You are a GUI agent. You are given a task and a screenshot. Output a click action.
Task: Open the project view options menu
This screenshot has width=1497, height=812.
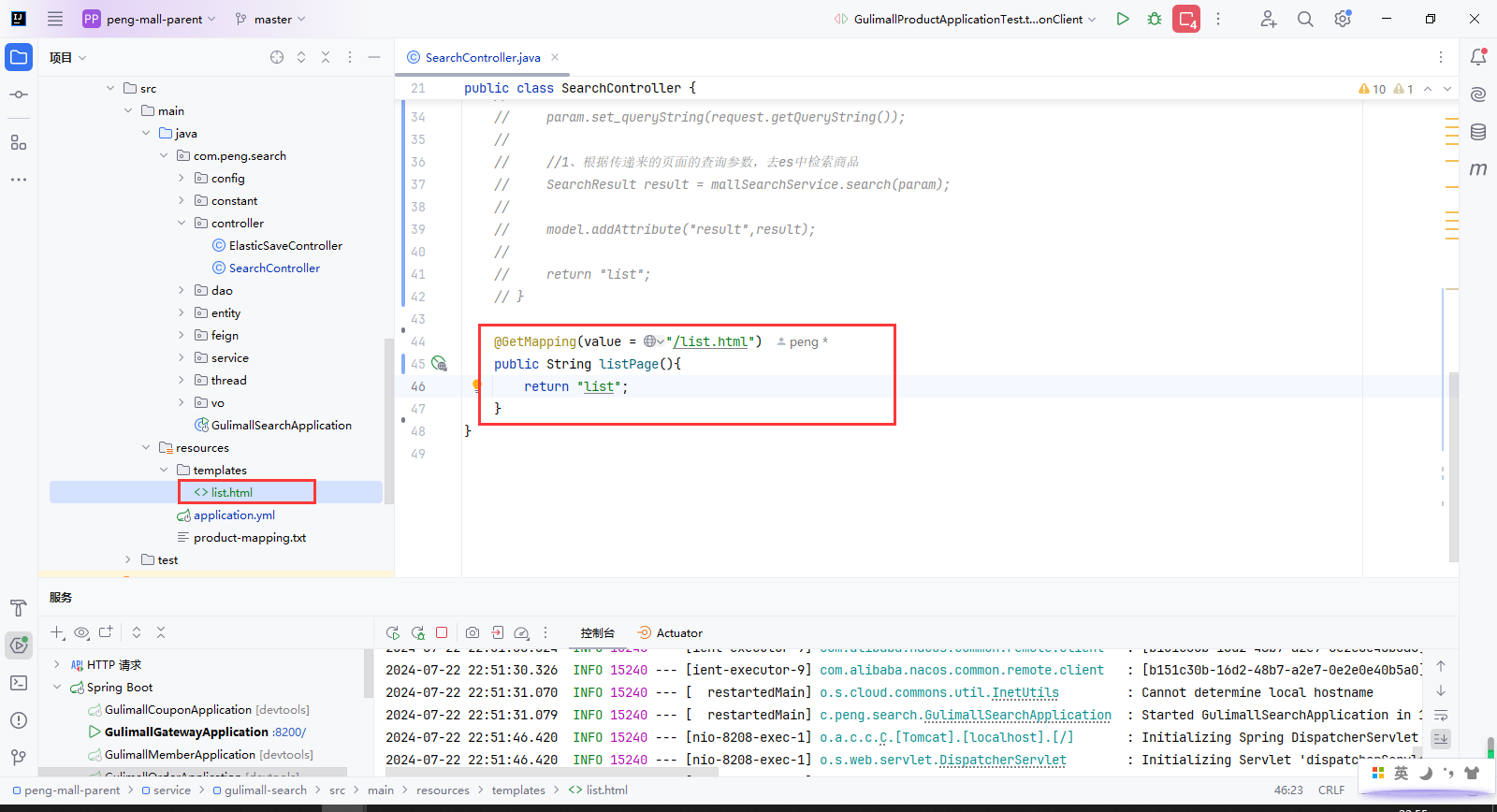tap(350, 57)
